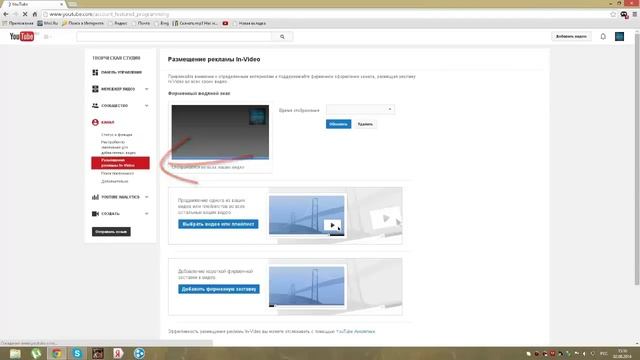Click the branded watermark preview thumbnail
Image resolution: width=640 pixels, height=360 pixels.
point(220,132)
